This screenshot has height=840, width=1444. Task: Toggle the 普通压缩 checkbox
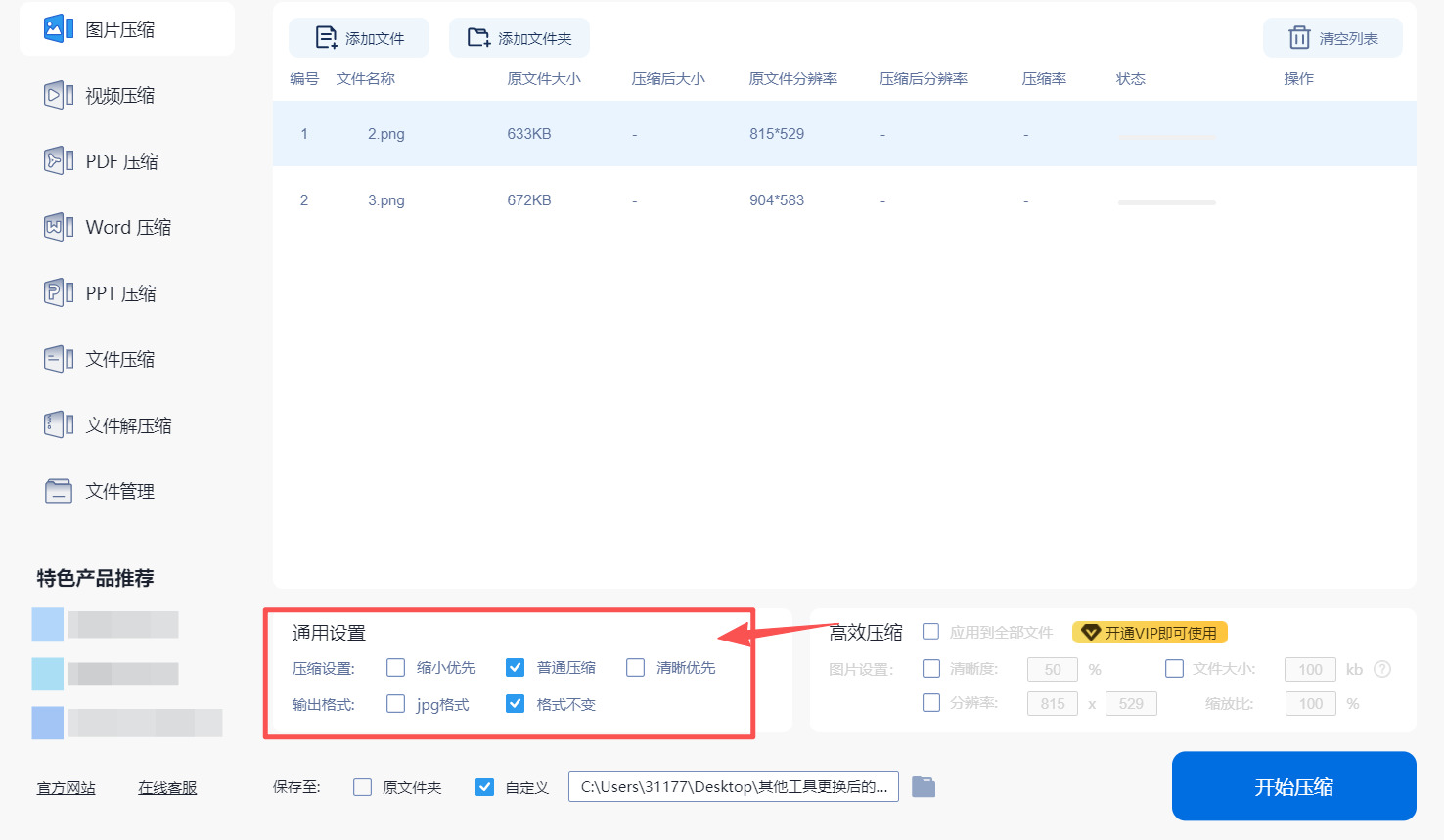tap(516, 668)
